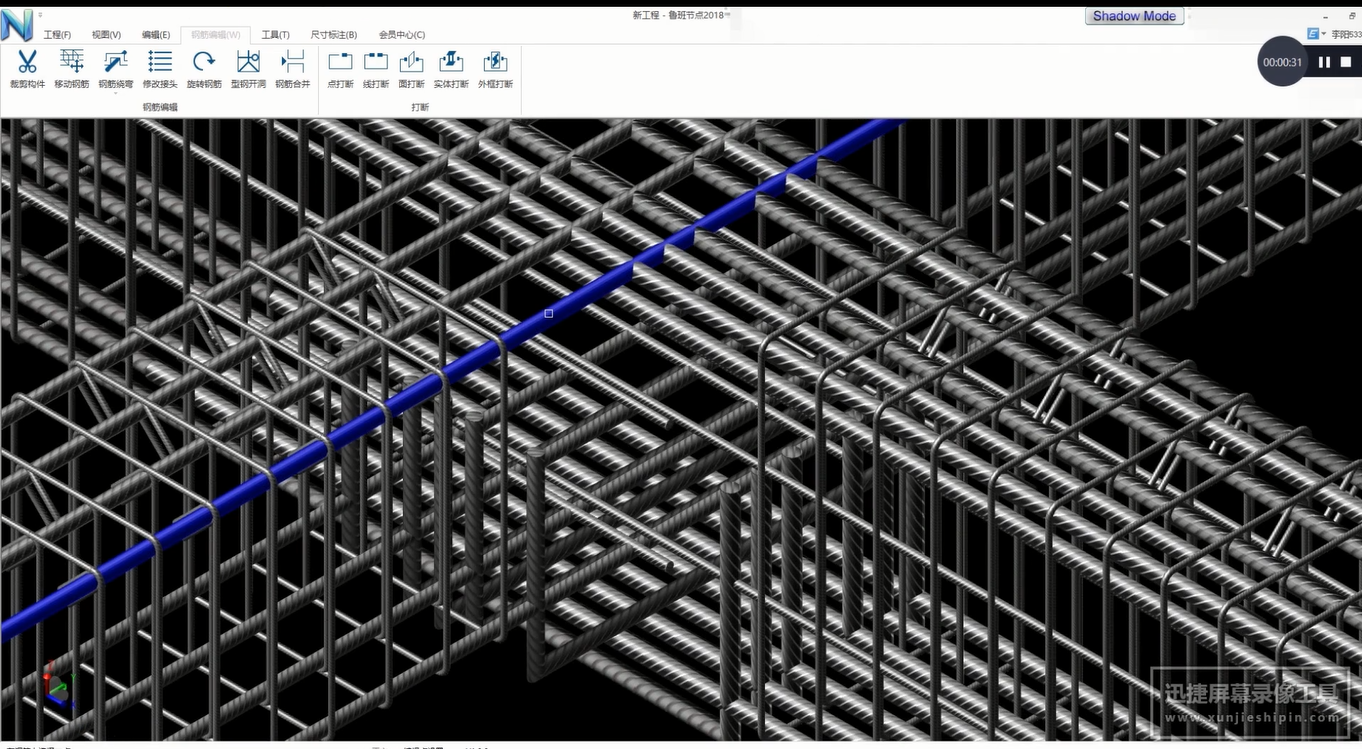Click the 外框打断 tool
The width and height of the screenshot is (1362, 749).
495,69
